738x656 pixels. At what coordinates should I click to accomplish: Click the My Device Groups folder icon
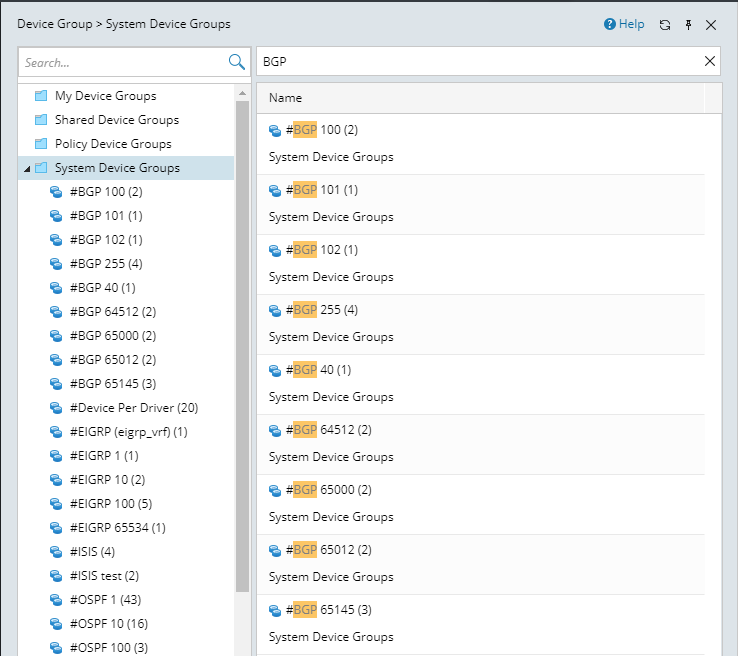click(x=41, y=96)
